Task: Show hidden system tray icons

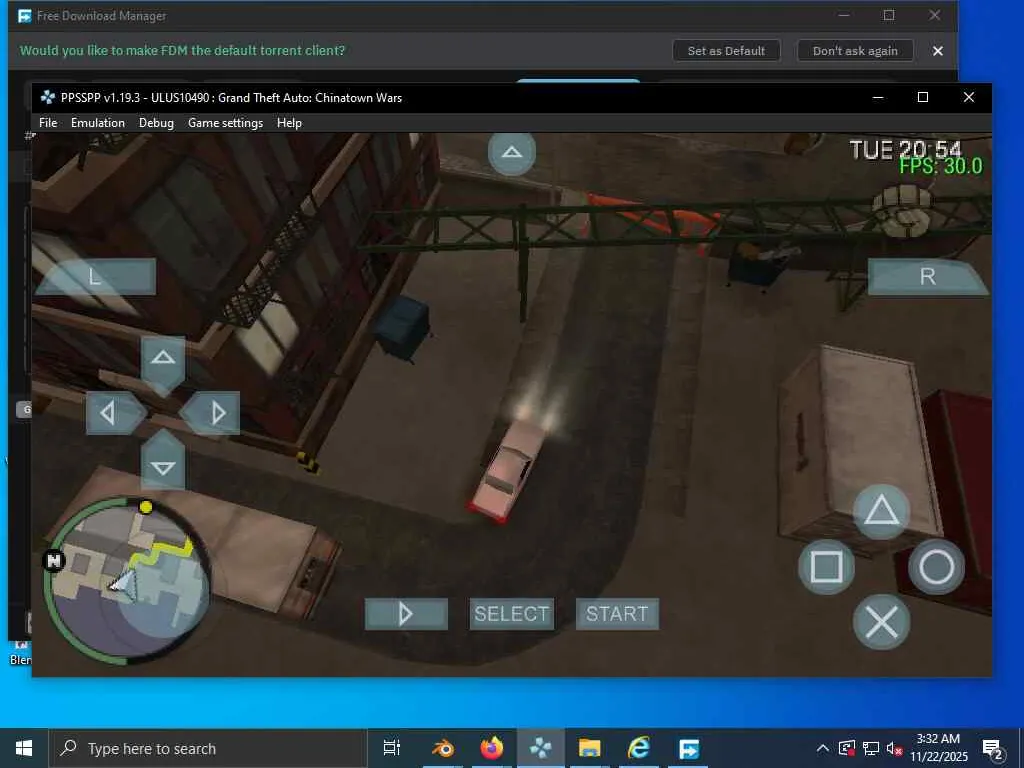Action: coord(823,748)
